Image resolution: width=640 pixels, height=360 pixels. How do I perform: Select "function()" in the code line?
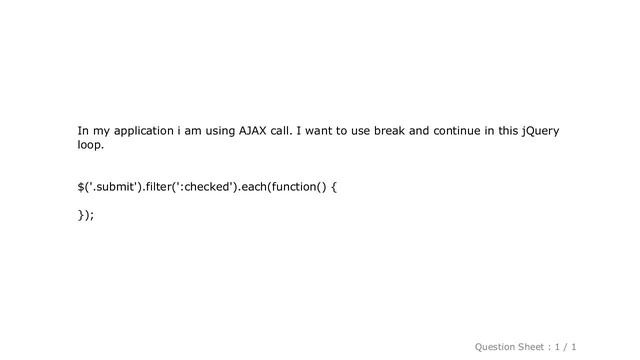point(299,187)
